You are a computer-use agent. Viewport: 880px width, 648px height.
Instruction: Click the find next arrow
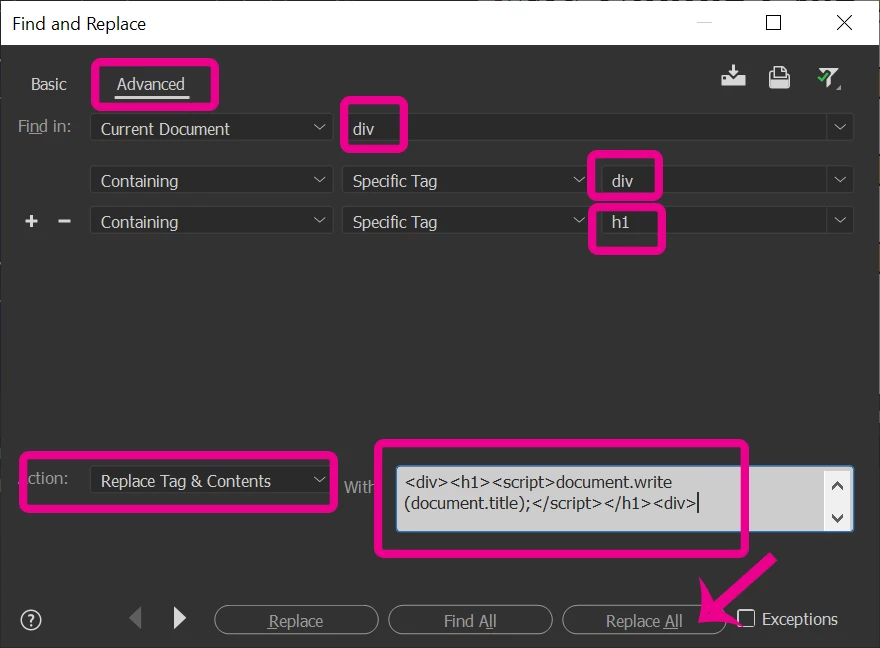coord(180,618)
